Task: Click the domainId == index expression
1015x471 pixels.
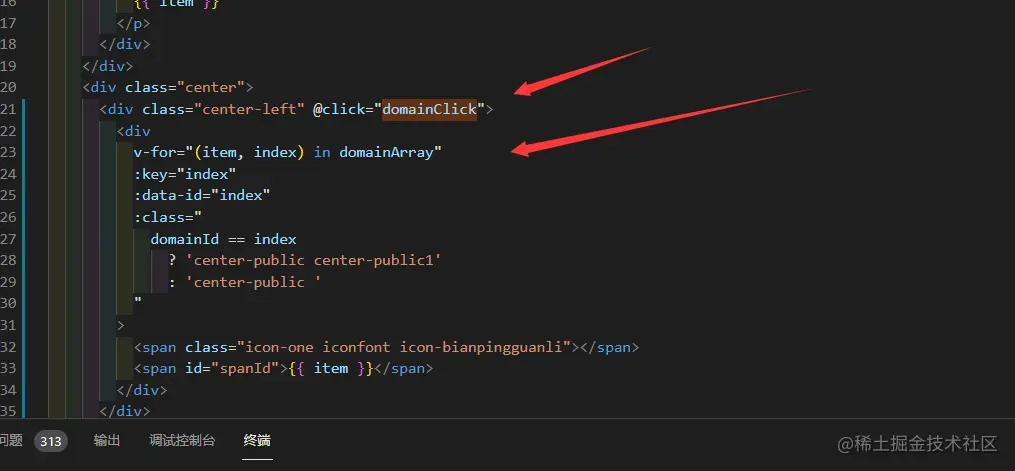Action: [x=223, y=239]
